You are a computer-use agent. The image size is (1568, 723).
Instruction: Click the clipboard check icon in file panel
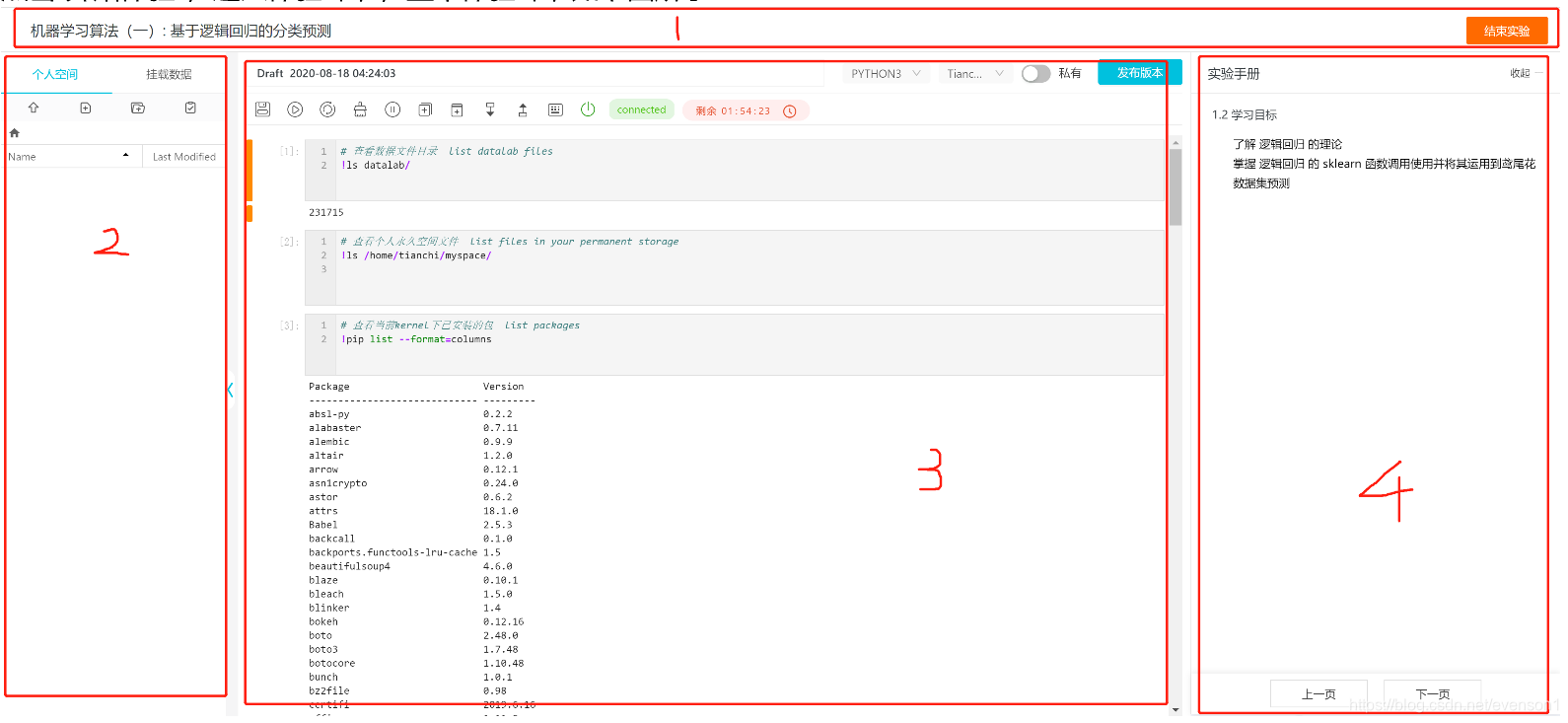(190, 108)
